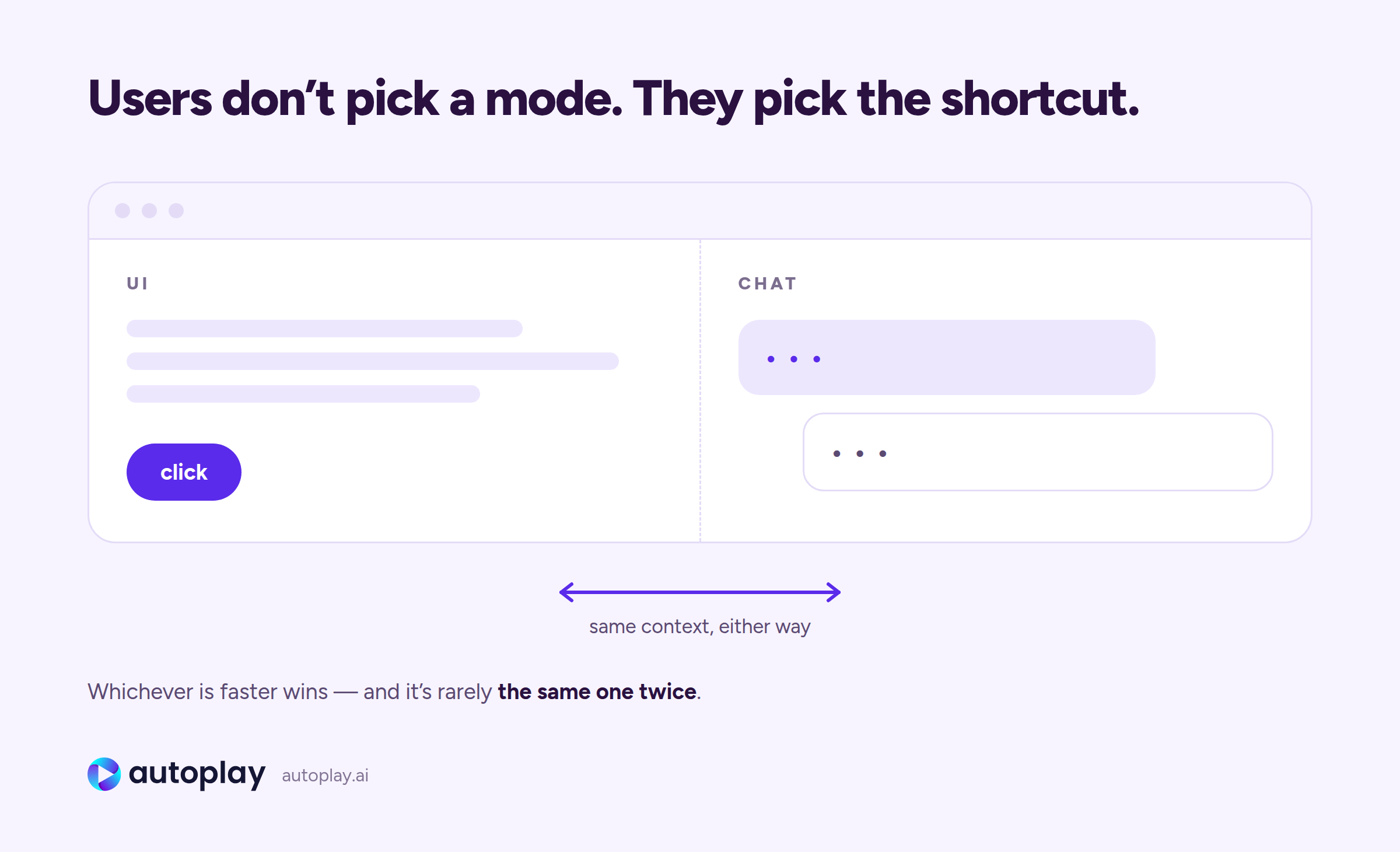Click the first window control dot
1400x852 pixels.
123,211
